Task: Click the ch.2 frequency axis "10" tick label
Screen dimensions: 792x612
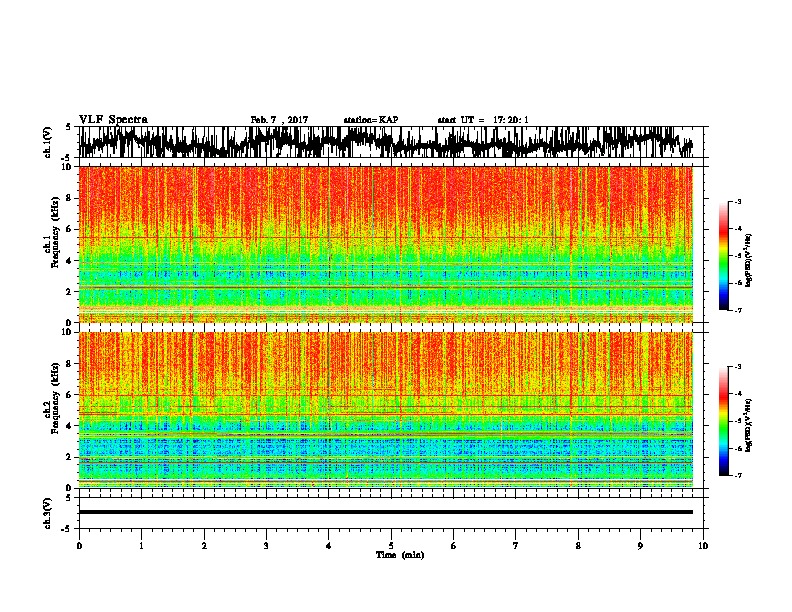Action: coord(68,332)
